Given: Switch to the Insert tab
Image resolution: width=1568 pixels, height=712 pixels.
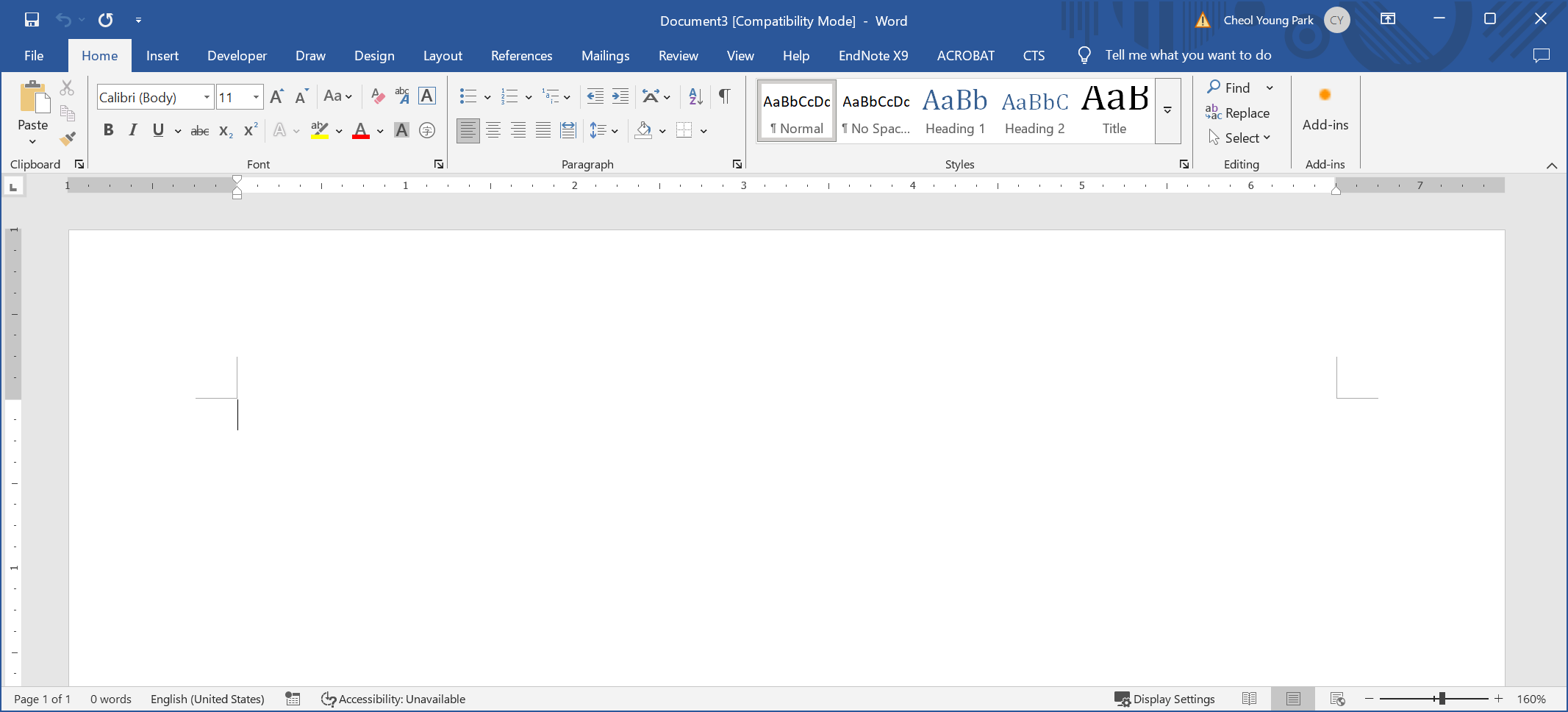Looking at the screenshot, I should click(x=162, y=55).
